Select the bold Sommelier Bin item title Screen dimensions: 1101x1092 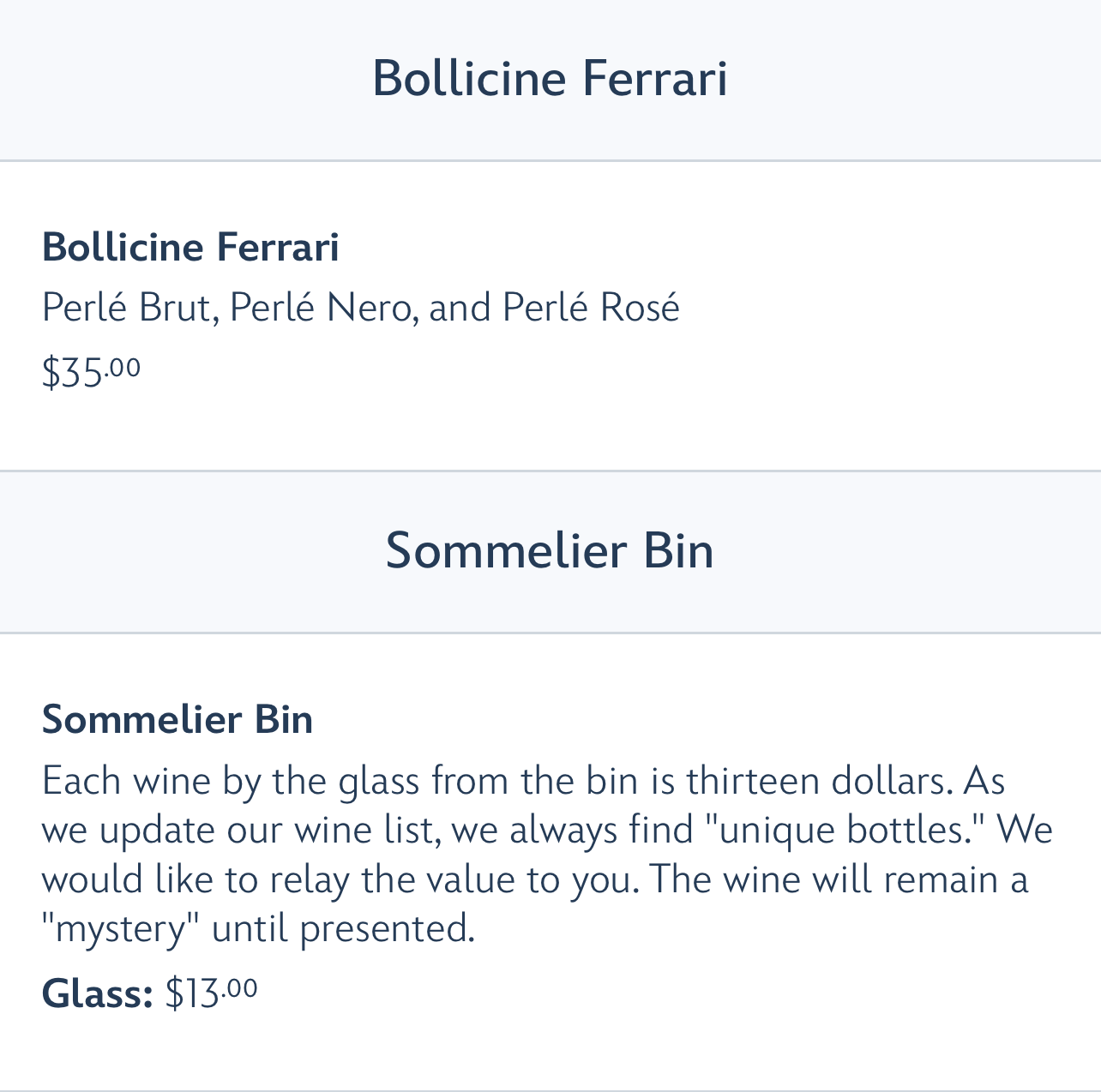177,719
